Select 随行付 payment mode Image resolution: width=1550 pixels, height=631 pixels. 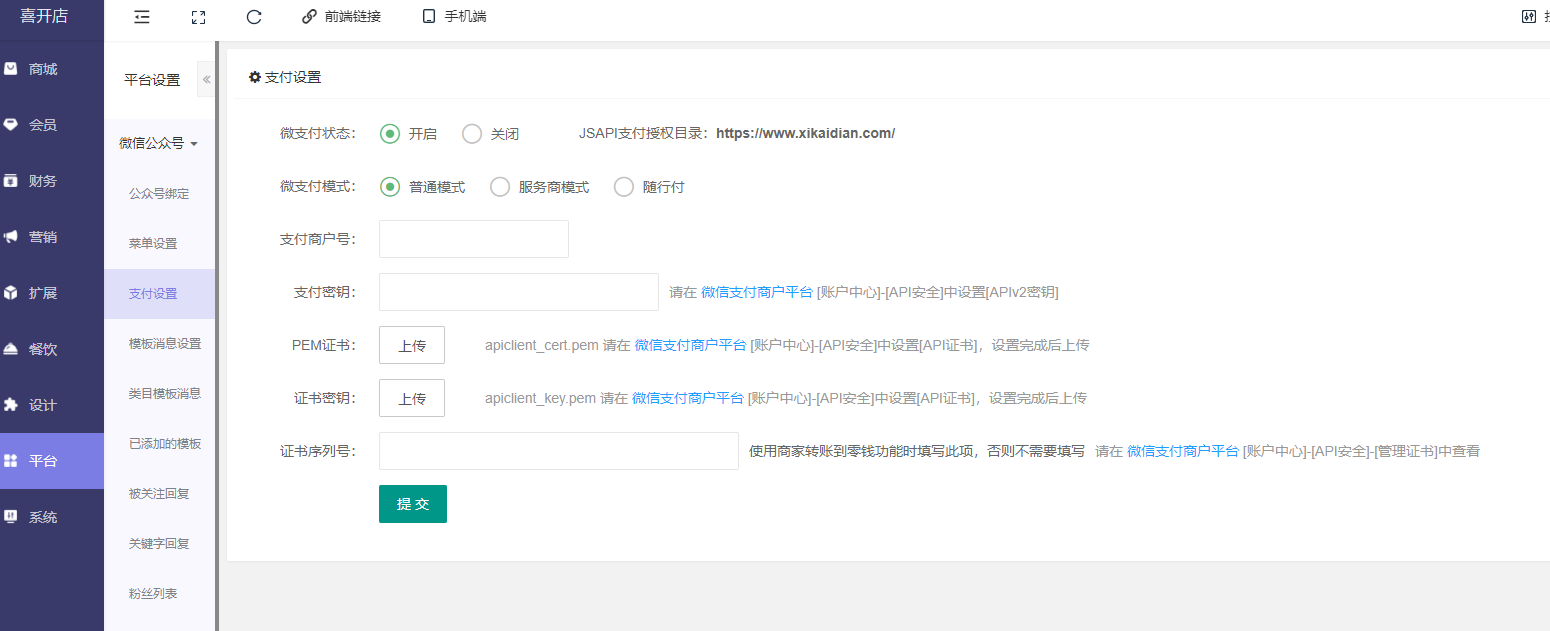point(649,187)
